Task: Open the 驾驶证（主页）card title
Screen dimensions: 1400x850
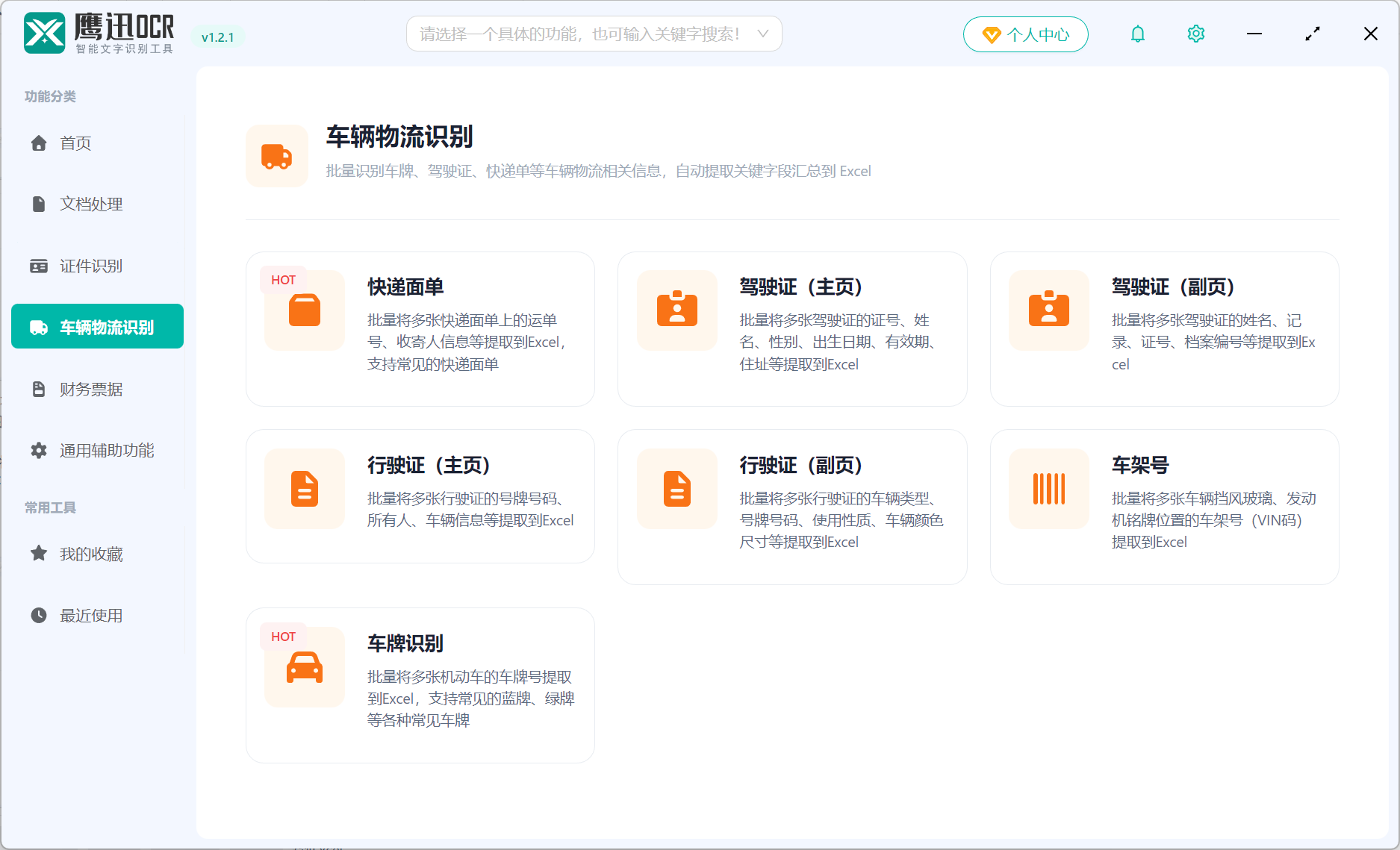Action: point(800,287)
